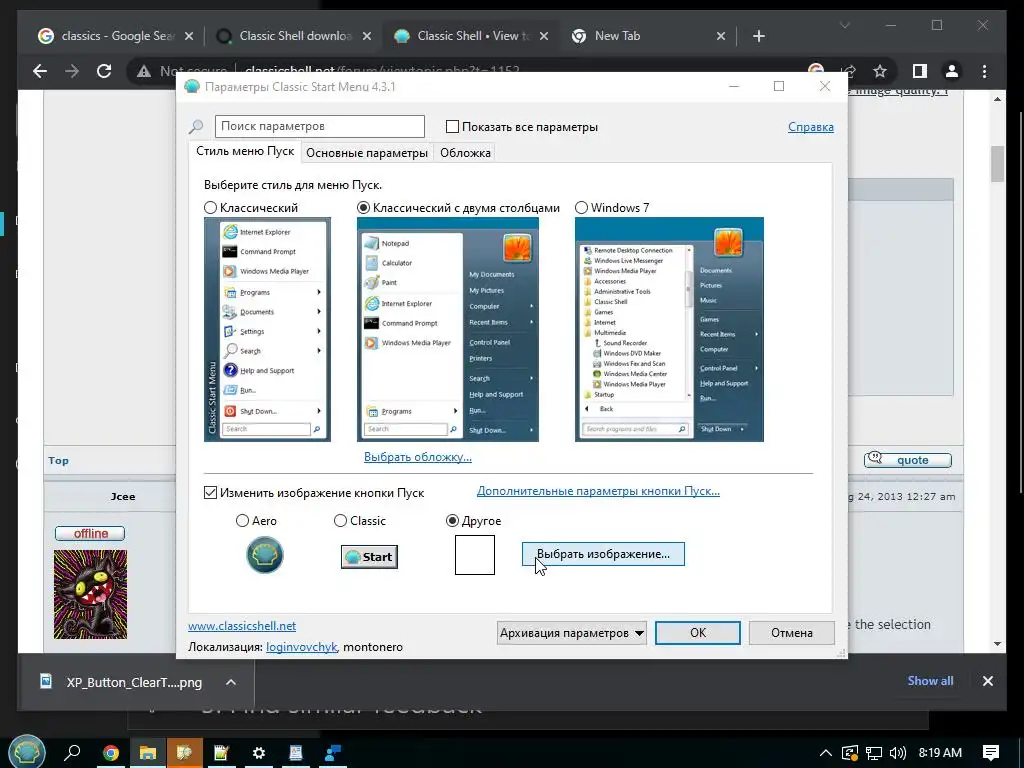
Task: Click the Classic Shell Start button in taskbar
Action: pyautogui.click(x=26, y=752)
